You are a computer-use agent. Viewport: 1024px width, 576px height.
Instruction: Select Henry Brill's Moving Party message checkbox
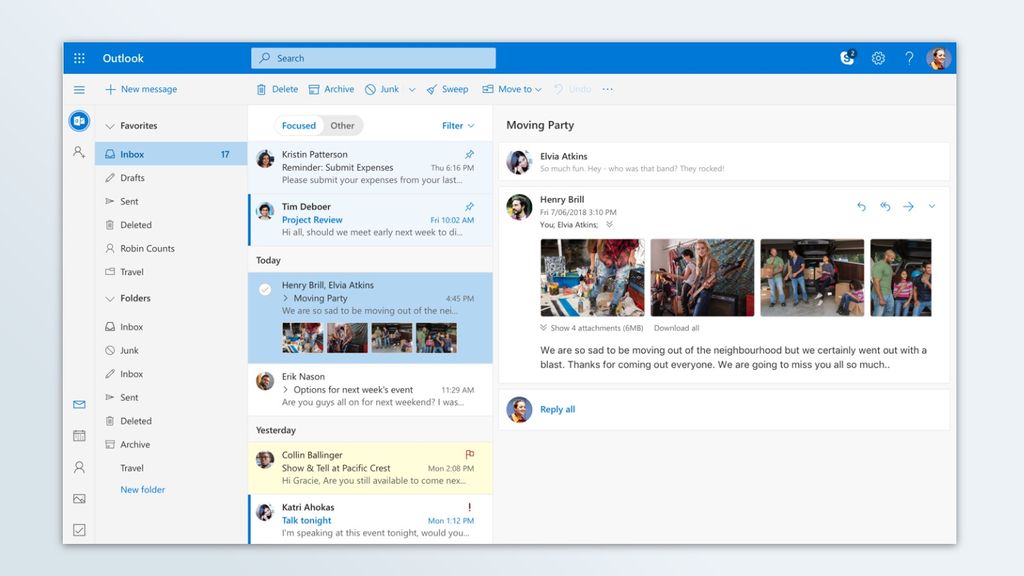(264, 289)
